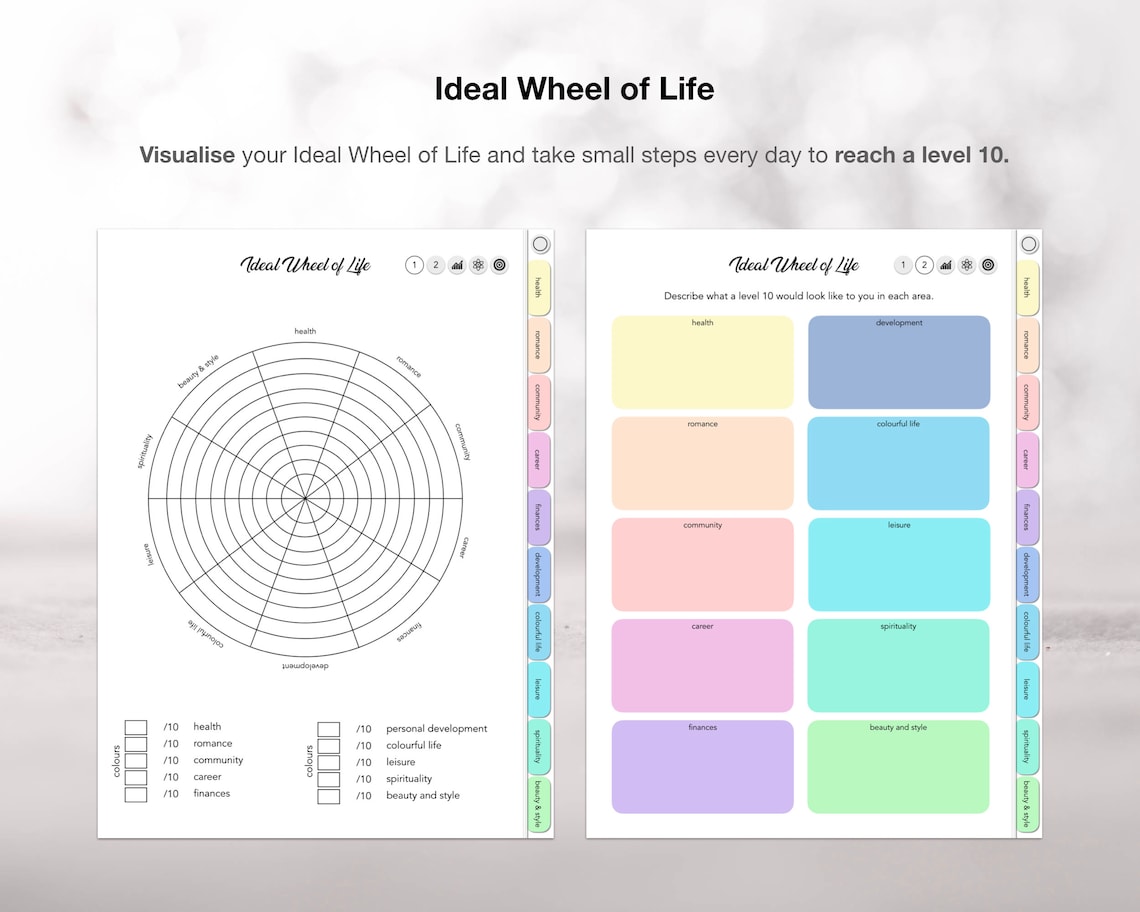Check the /10 box next to health
This screenshot has width=1140, height=912.
[x=136, y=726]
